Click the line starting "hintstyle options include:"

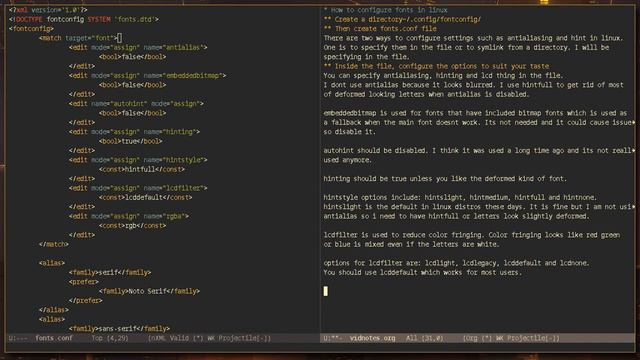coord(460,198)
